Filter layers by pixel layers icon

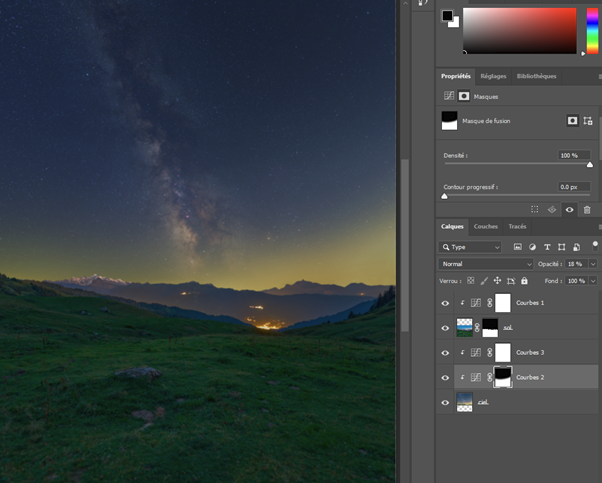(x=518, y=247)
